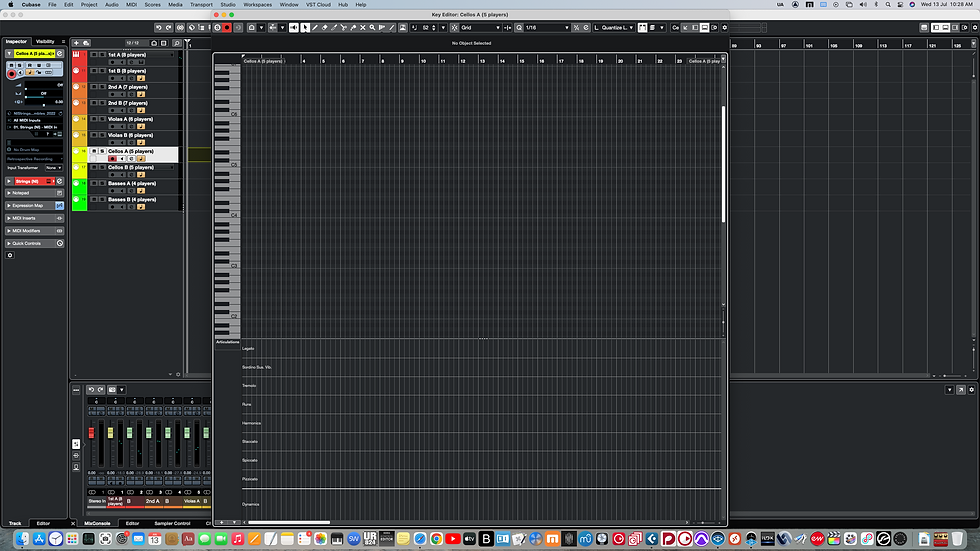Click macOS Spotlight search icon in menu bar

pos(888,4)
